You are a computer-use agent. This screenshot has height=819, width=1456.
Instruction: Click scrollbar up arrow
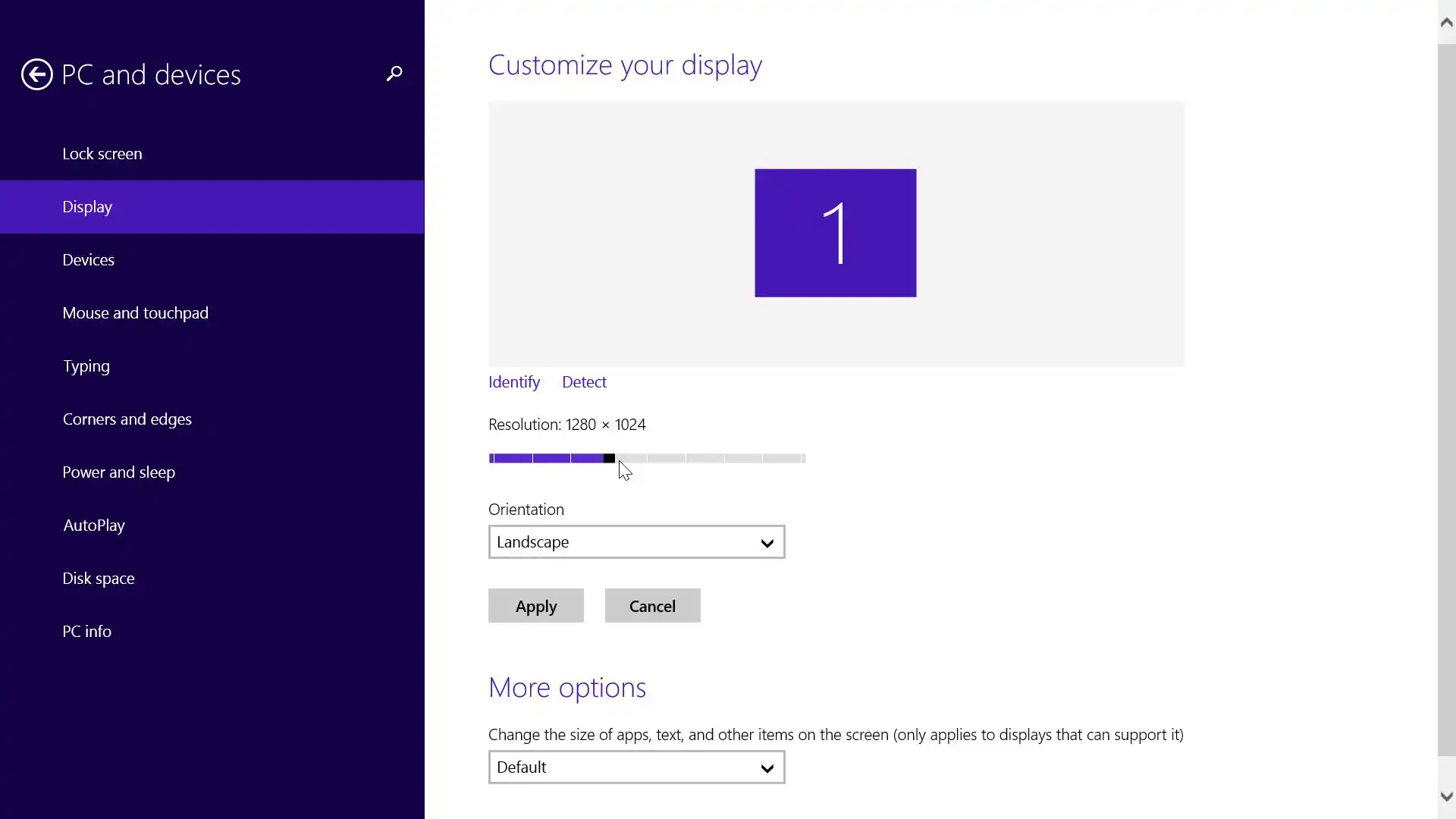tap(1446, 22)
